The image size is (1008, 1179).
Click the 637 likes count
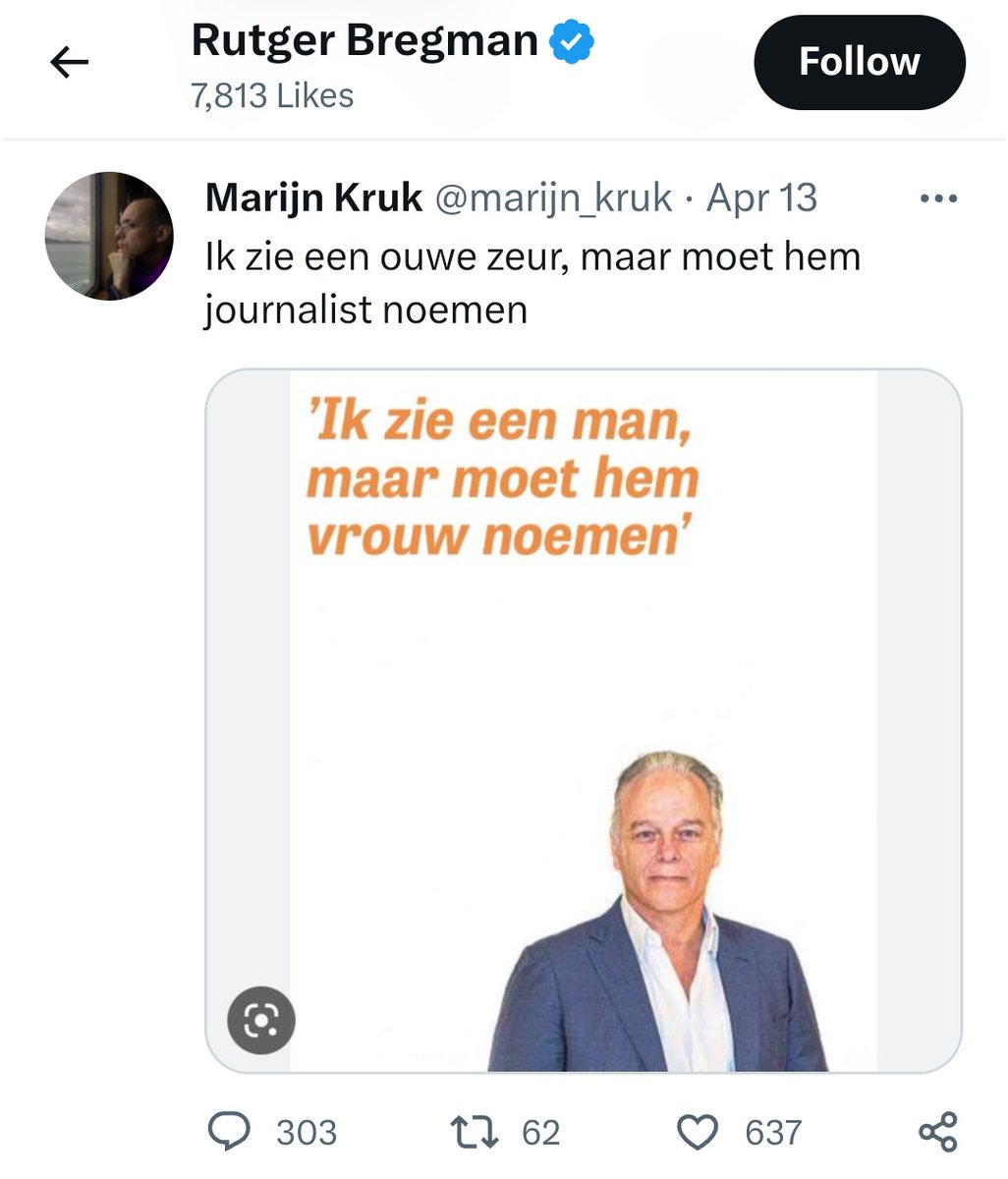pos(773,1133)
